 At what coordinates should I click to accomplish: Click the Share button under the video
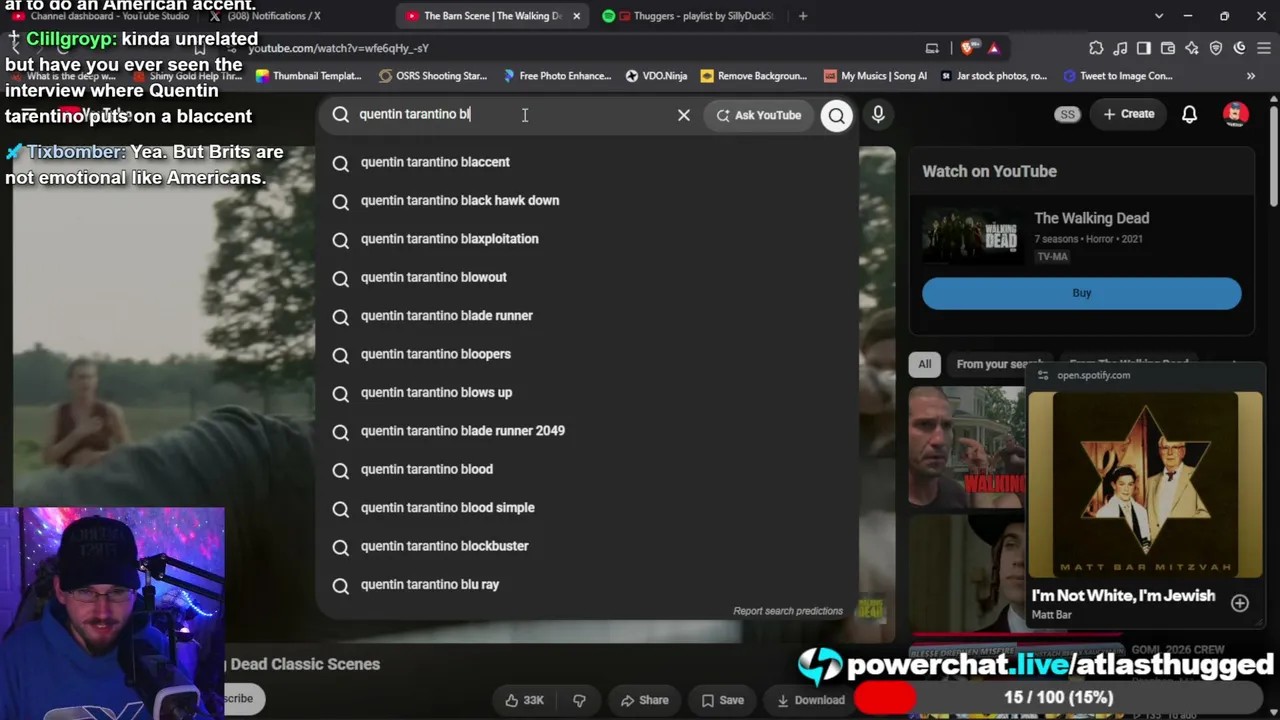point(644,700)
